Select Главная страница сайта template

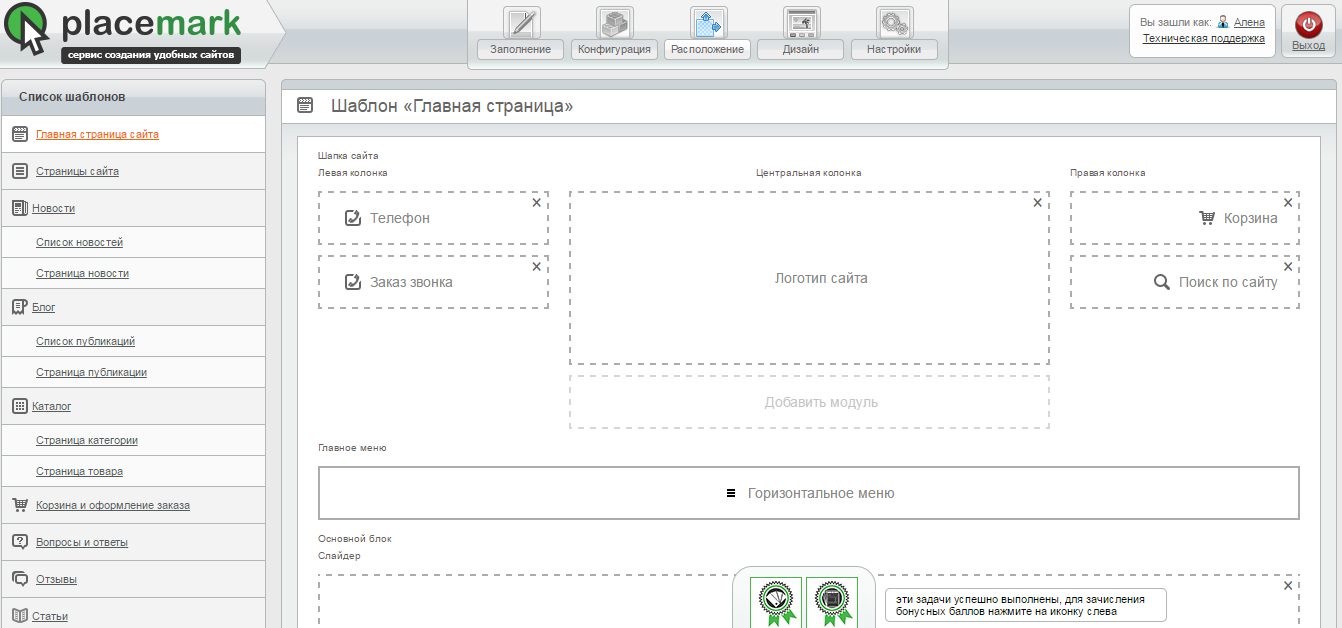pyautogui.click(x=97, y=134)
